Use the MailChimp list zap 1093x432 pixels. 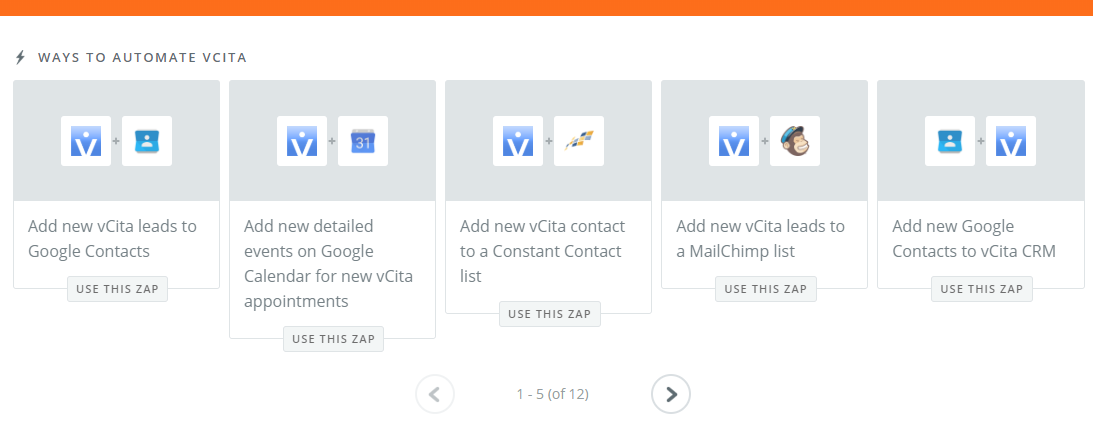(x=765, y=289)
